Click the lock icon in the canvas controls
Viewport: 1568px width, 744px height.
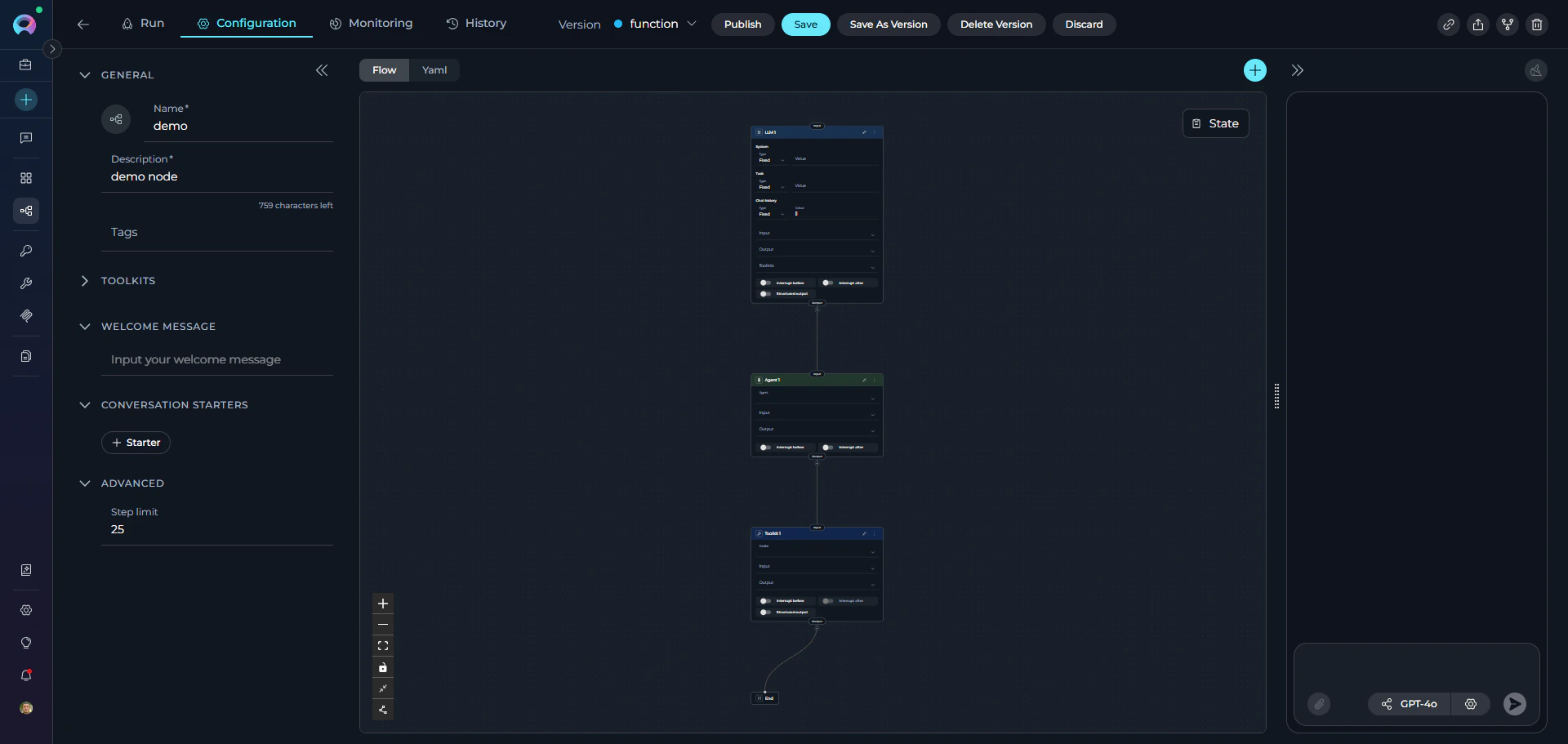[384, 668]
